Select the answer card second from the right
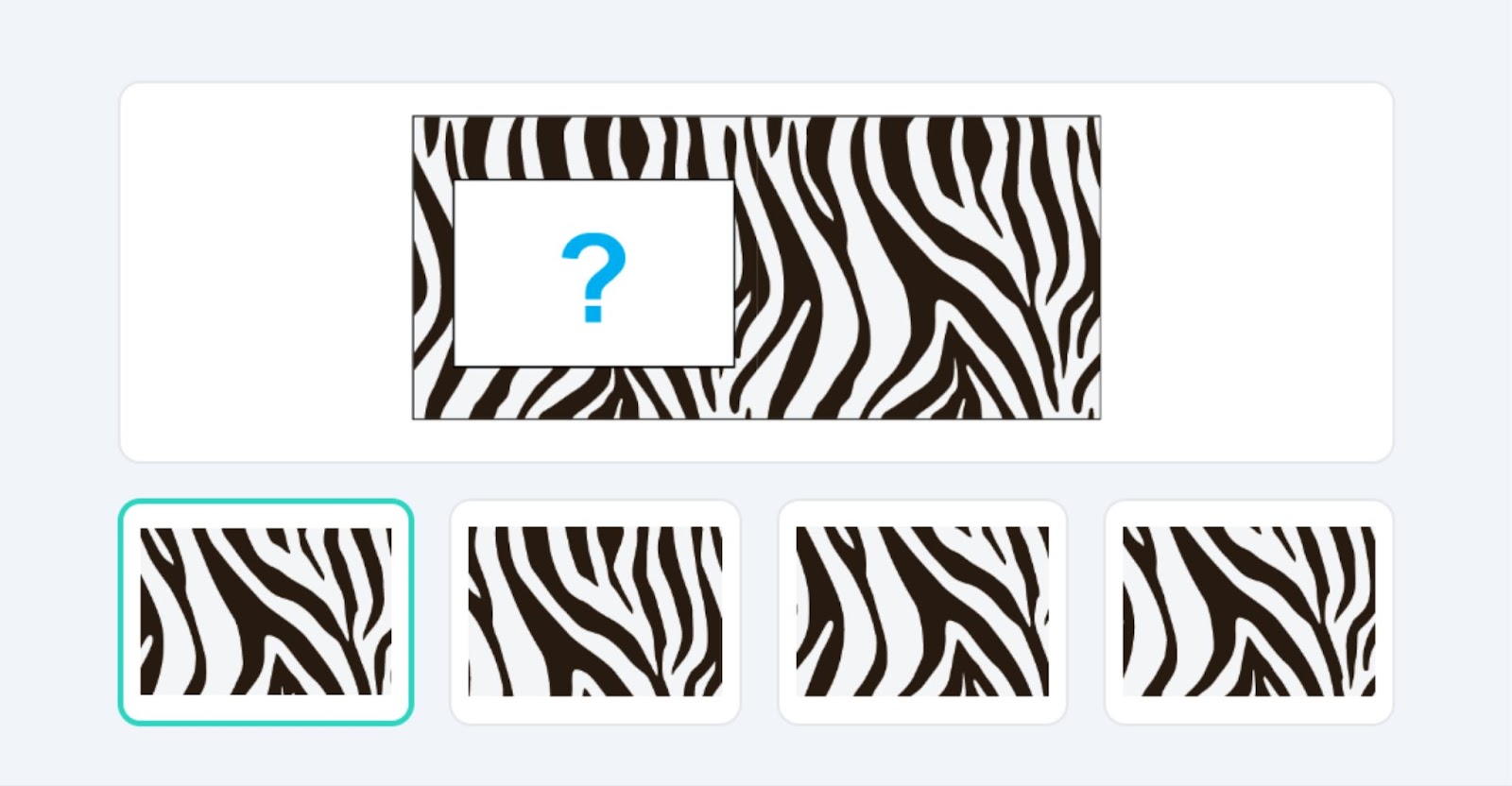Screen dimensions: 1512x786 [922, 612]
